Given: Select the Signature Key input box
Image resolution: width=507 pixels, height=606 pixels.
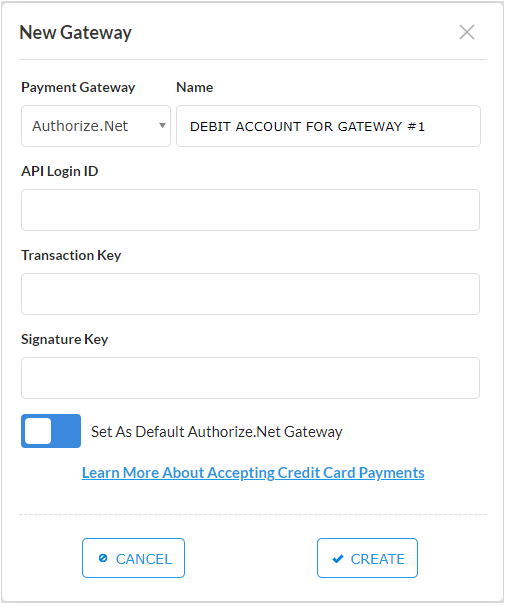Looking at the screenshot, I should [251, 378].
